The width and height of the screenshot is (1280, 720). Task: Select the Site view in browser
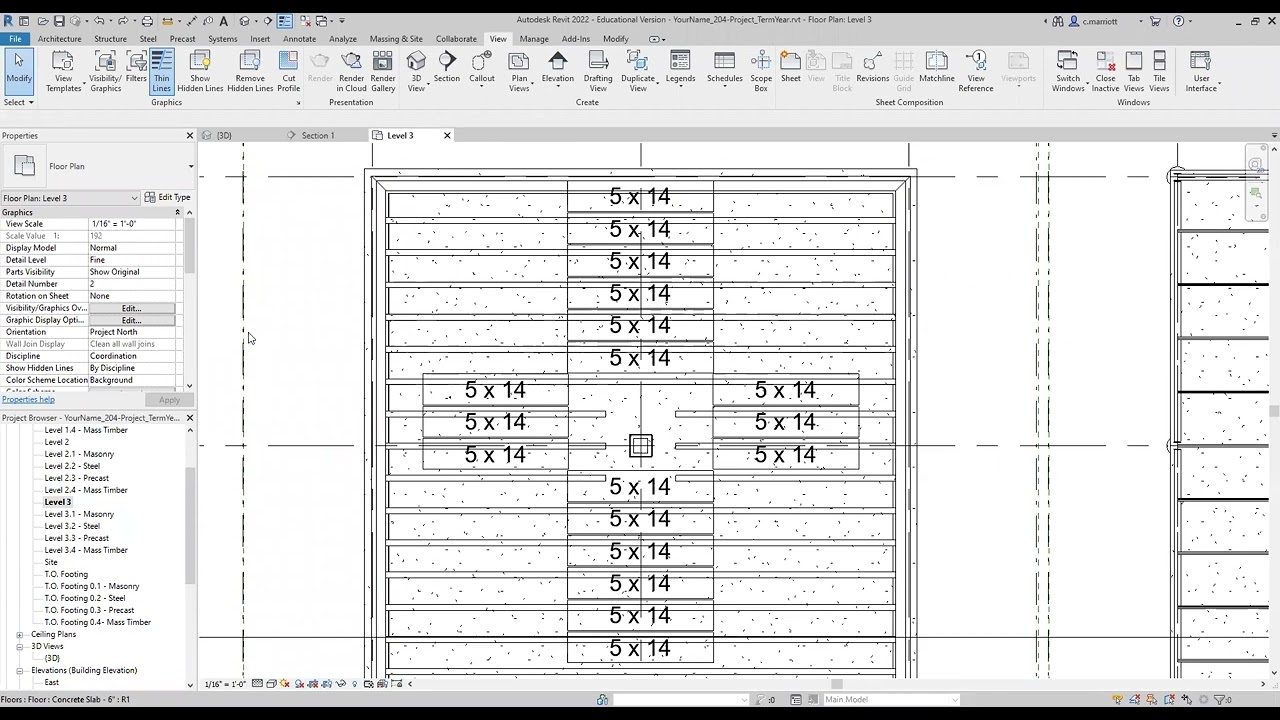(x=51, y=562)
